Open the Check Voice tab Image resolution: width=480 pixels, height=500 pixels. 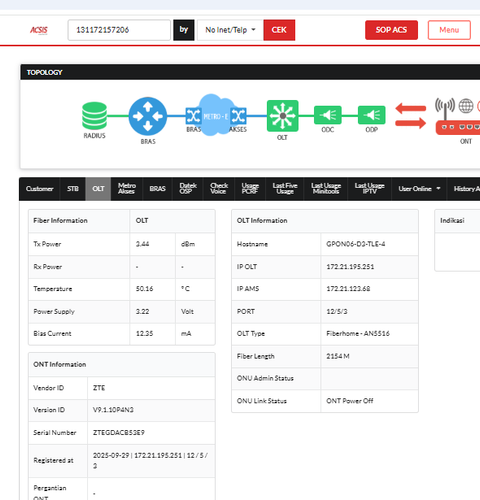[219, 189]
